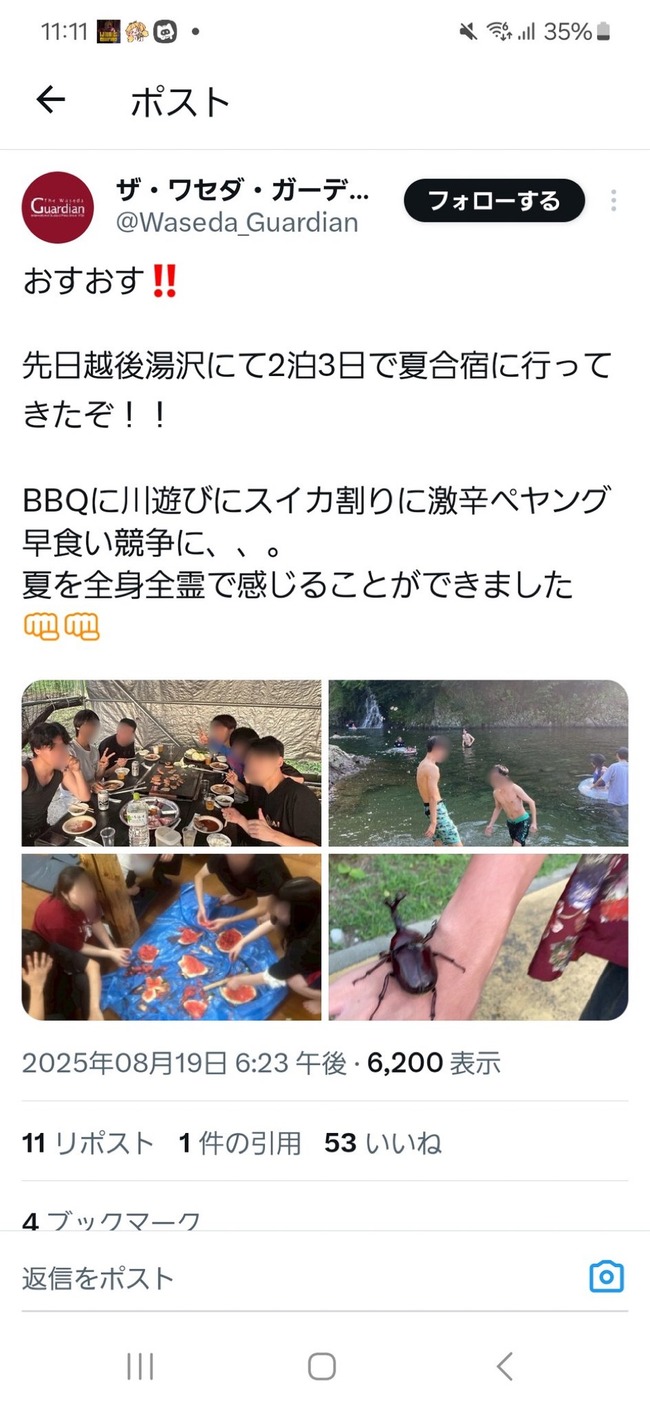650x1408 pixels.
Task: View the 53 いいね likes list
Action: coord(383,1143)
